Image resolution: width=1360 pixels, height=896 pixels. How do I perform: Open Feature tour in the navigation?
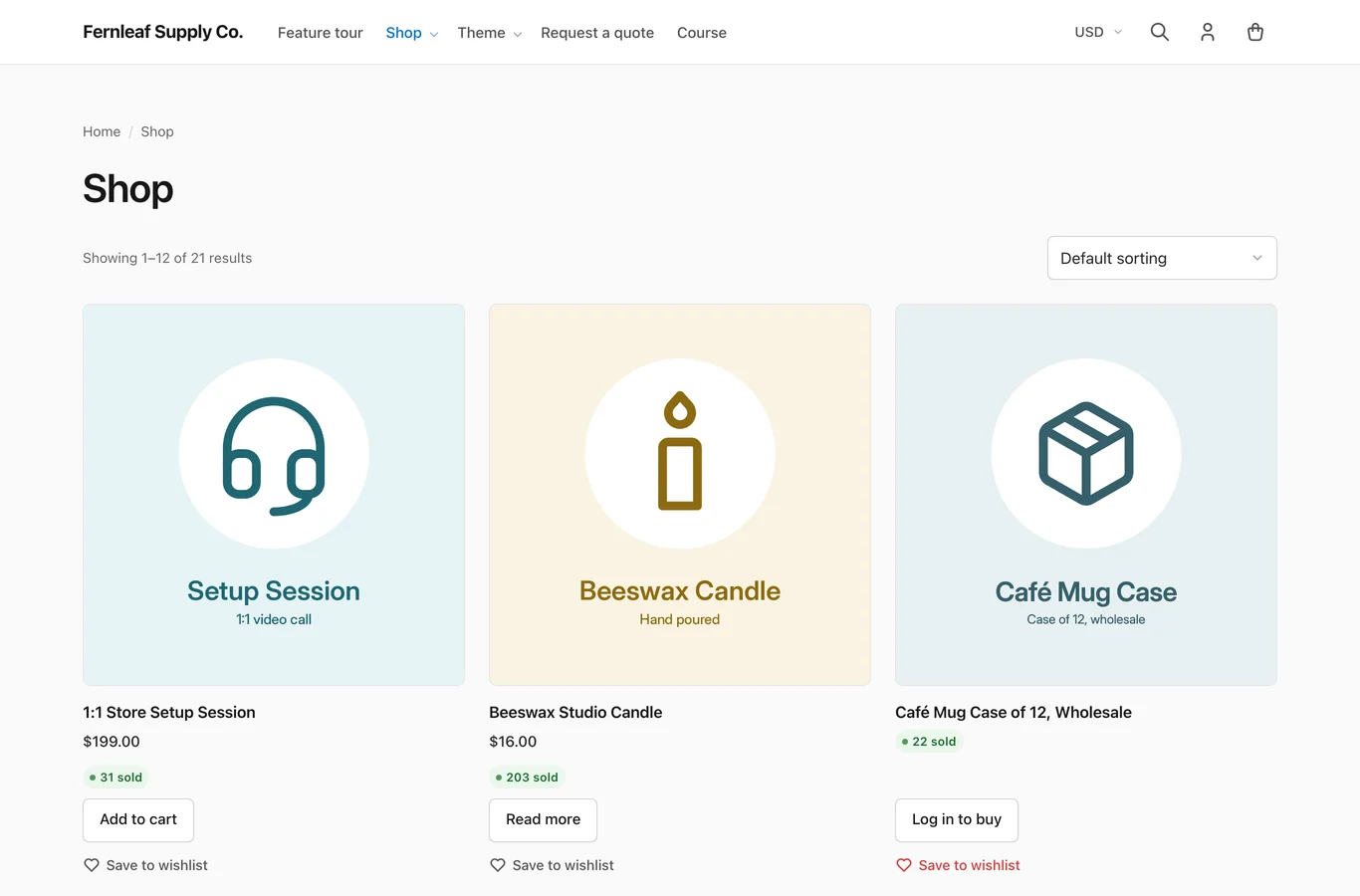(x=321, y=33)
